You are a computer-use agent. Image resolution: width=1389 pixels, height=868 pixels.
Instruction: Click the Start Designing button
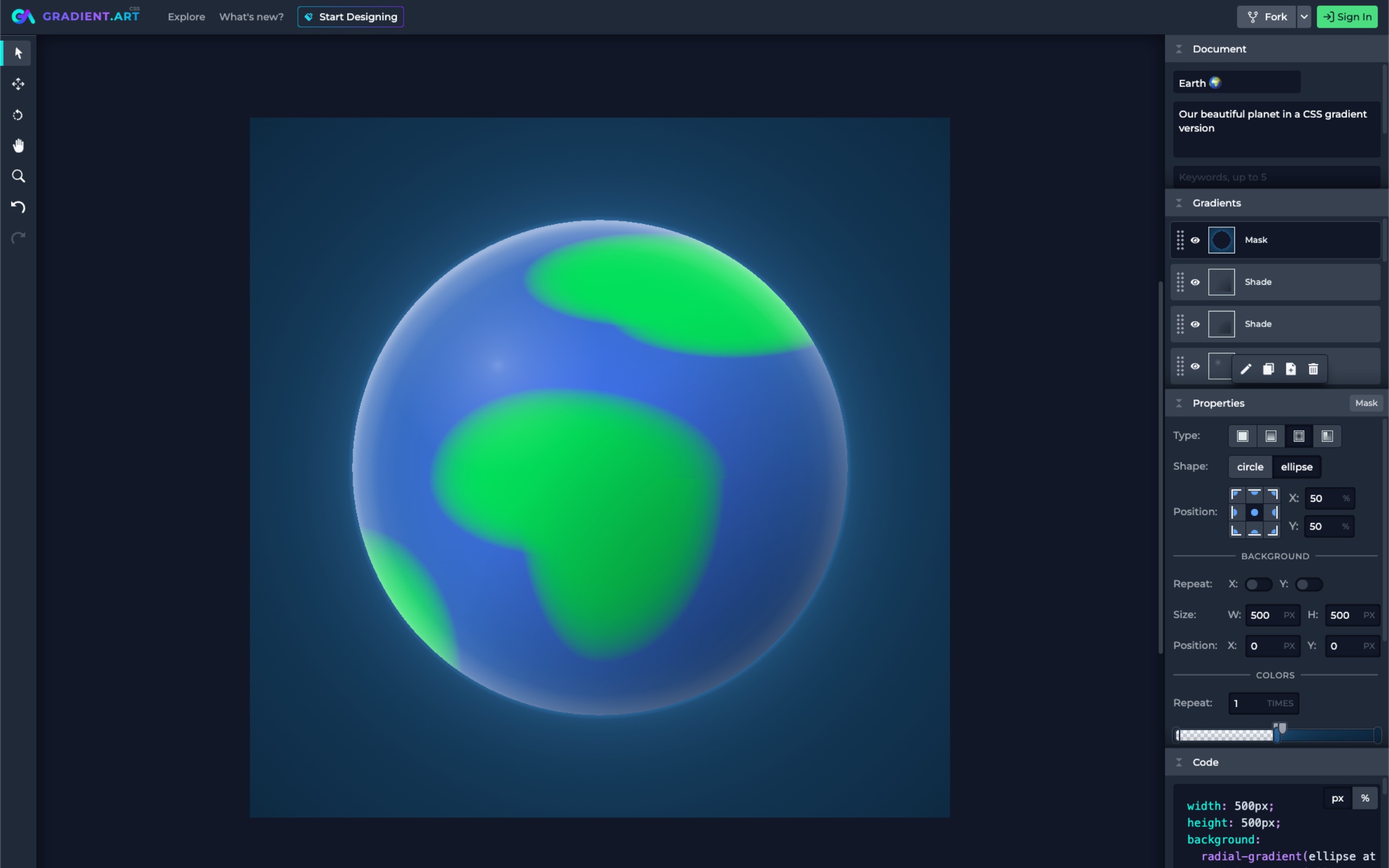point(351,17)
